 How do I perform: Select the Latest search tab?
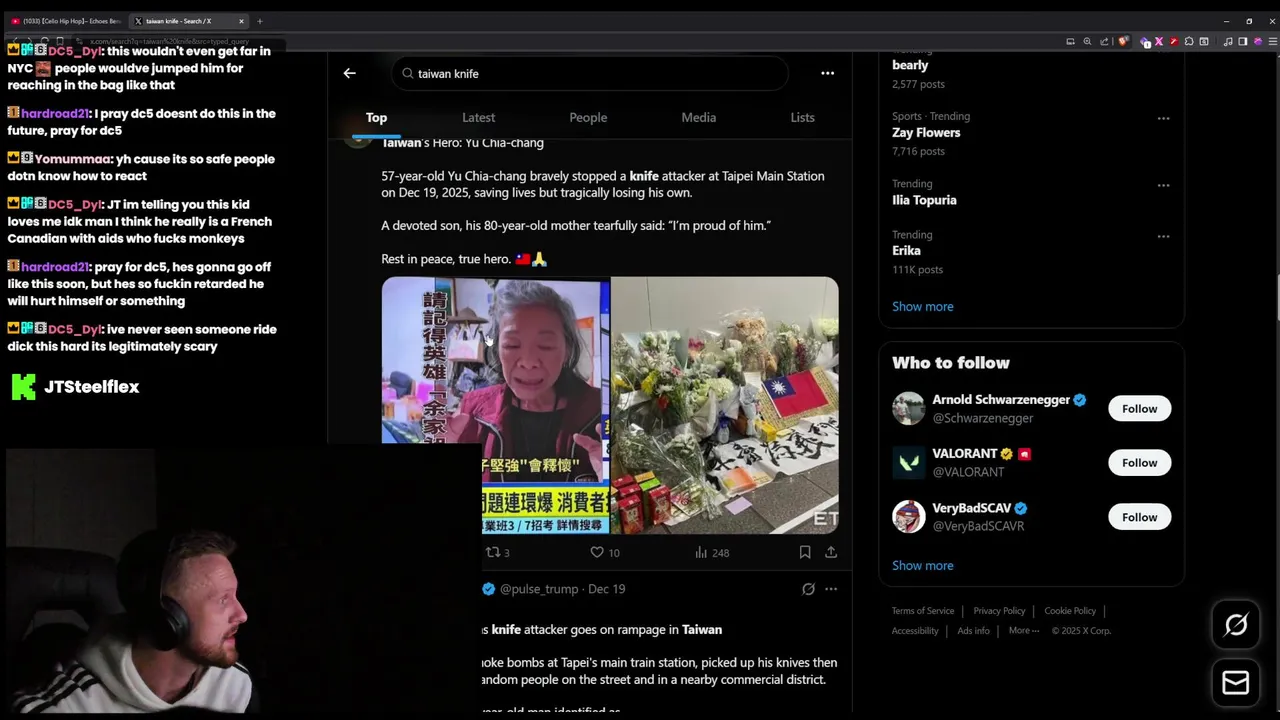click(478, 117)
